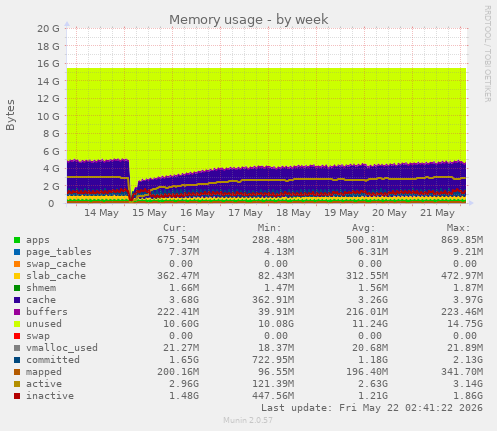This screenshot has height=431, width=497.
Task: Click vmalloc_used current value 21.27M
Action: click(x=181, y=348)
